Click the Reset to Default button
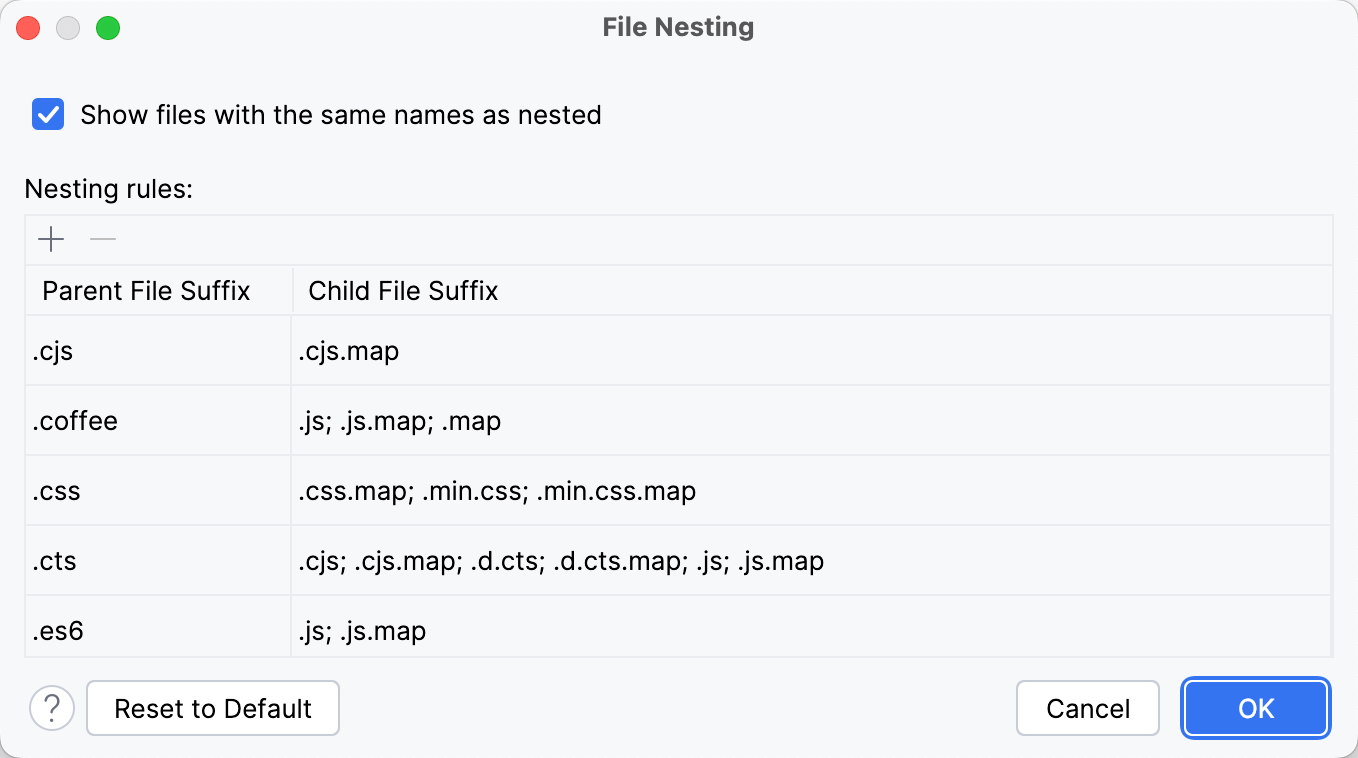This screenshot has width=1358, height=758. click(212, 708)
